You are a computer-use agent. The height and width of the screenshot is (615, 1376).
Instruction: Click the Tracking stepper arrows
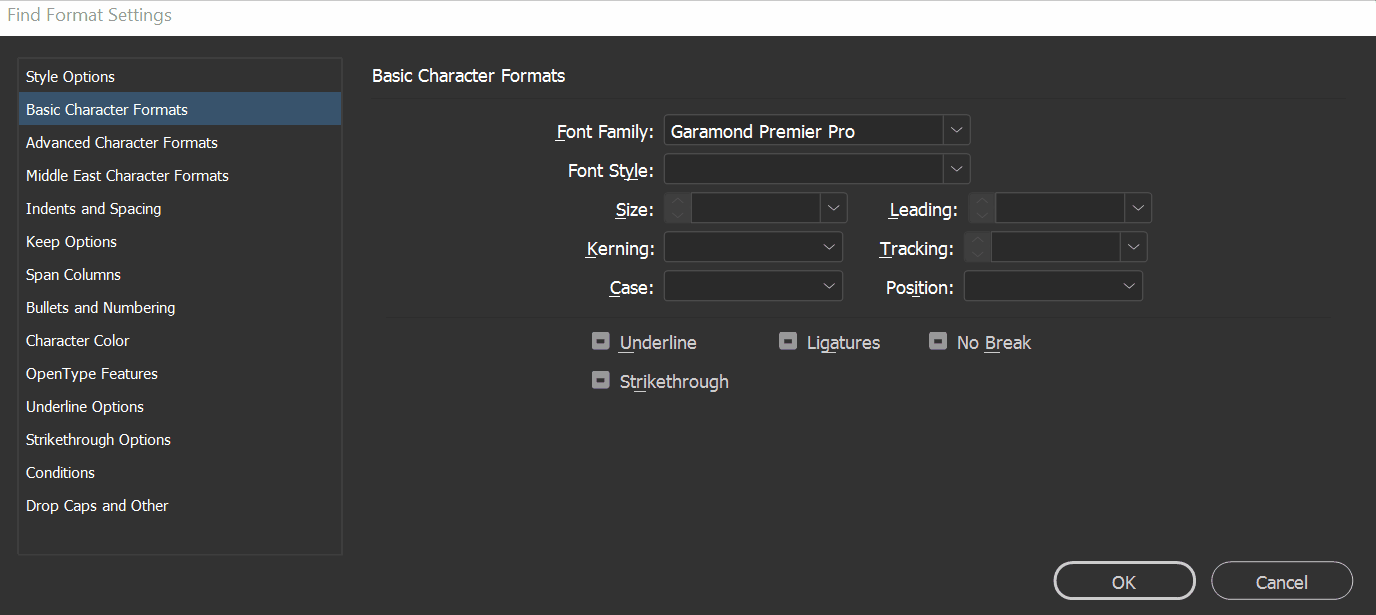click(x=978, y=247)
